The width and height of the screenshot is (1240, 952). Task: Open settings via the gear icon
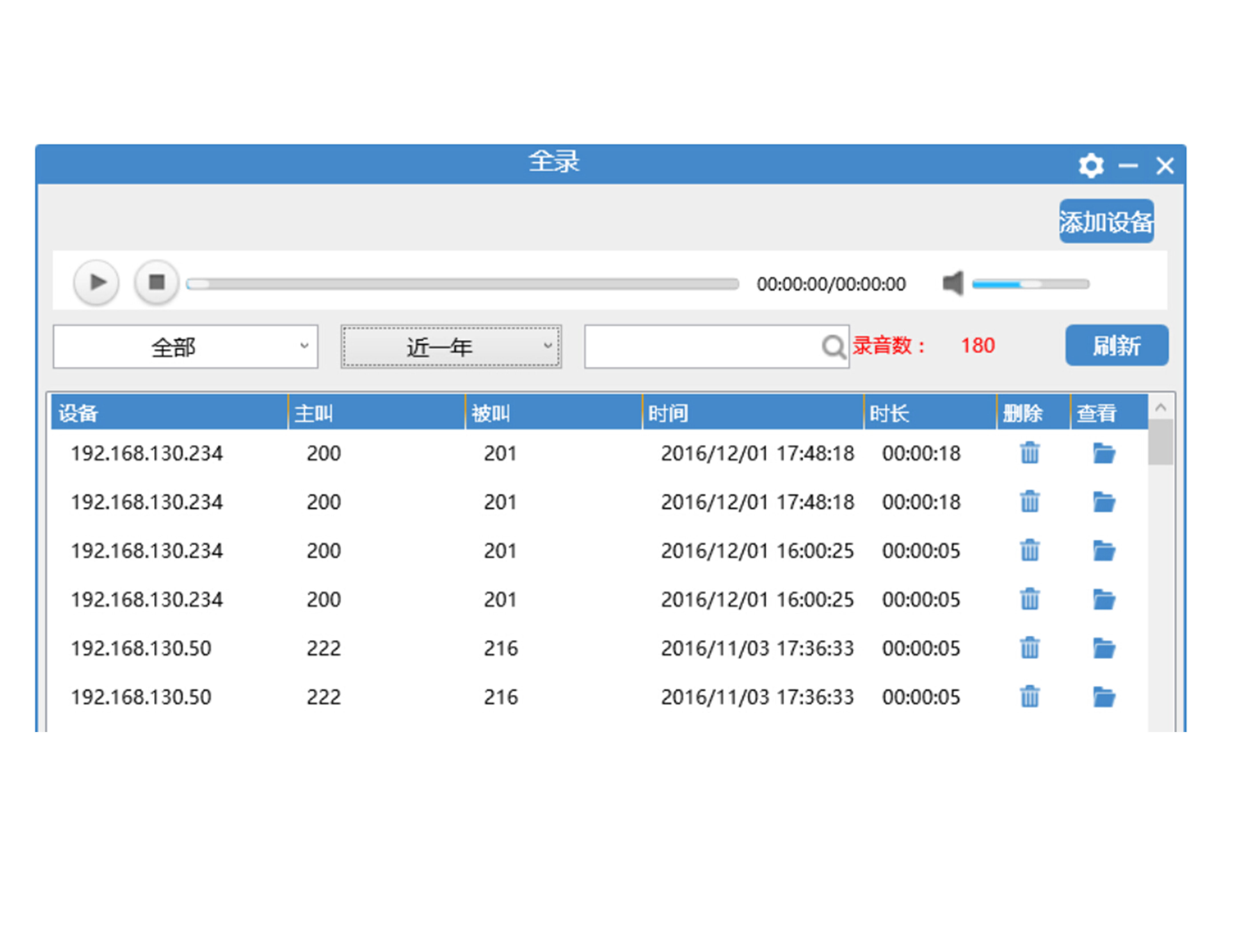1091,165
